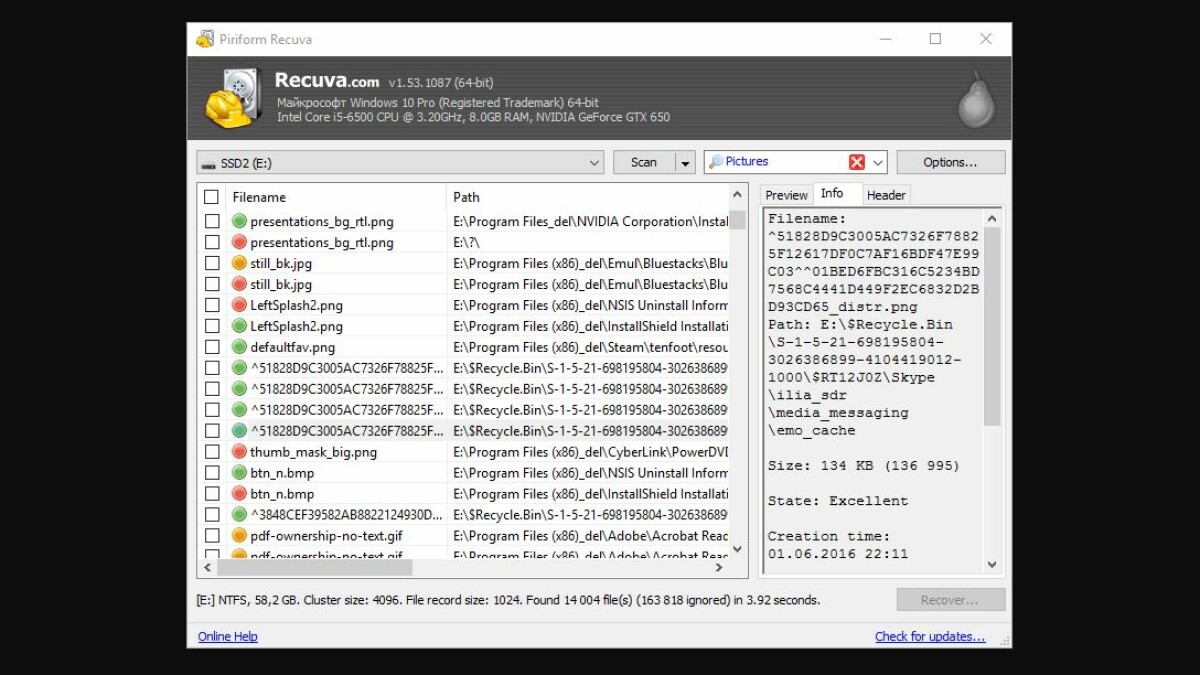
Task: Click red status dot of NSIS LeftSplash2.png
Action: 239,305
